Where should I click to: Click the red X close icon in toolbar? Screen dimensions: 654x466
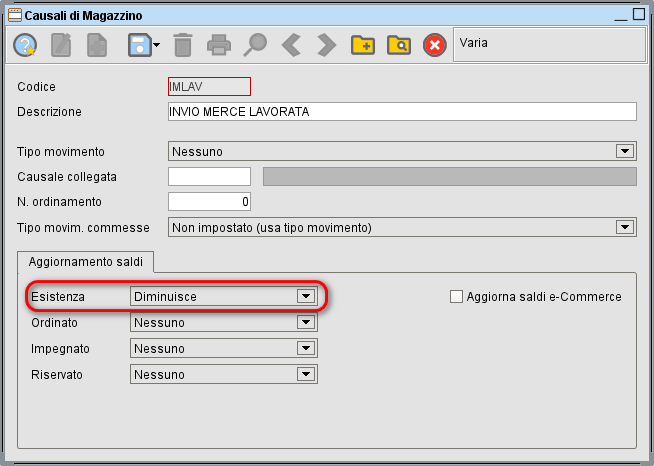pos(434,45)
